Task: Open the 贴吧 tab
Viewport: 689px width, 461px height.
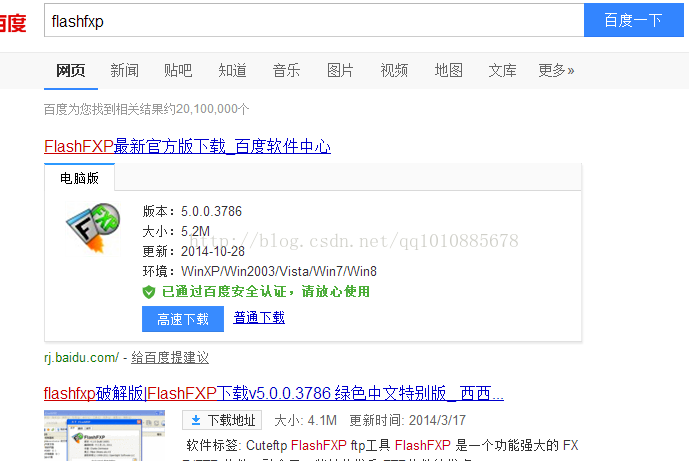Action: (178, 70)
